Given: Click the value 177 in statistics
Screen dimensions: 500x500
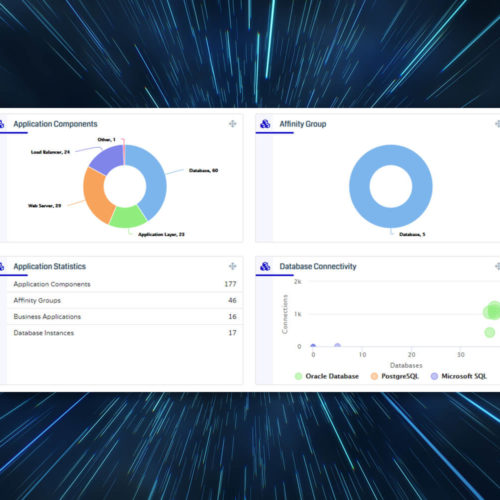Looking at the screenshot, I should tap(230, 284).
